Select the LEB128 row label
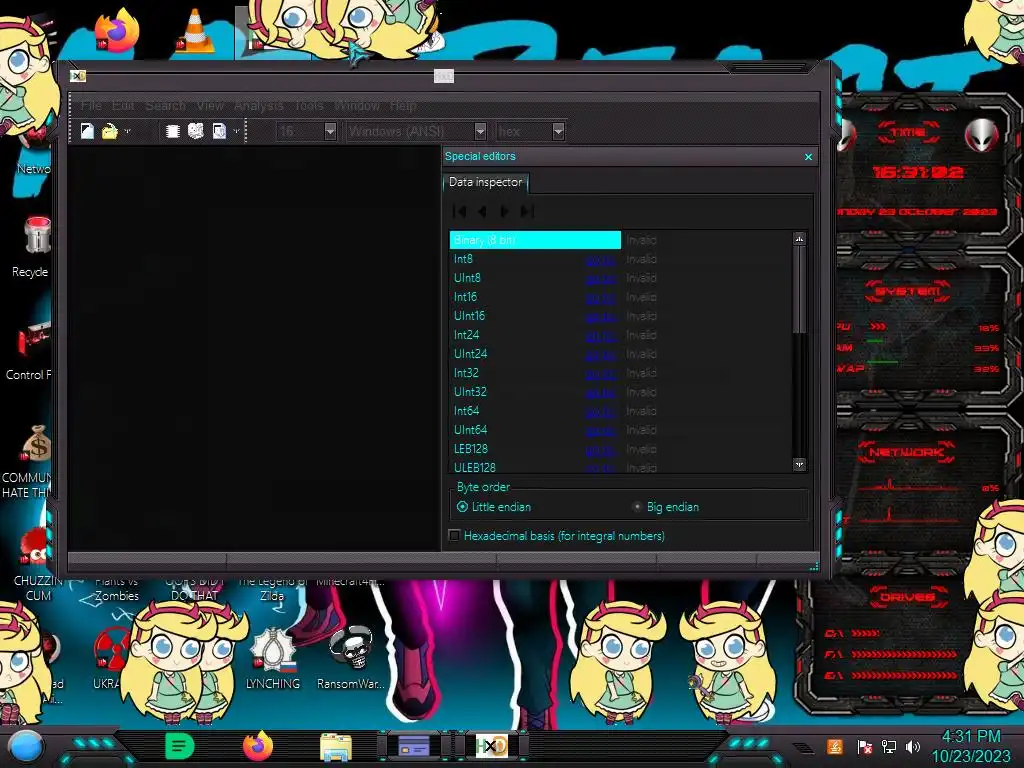Viewport: 1024px width, 768px height. click(x=470, y=449)
